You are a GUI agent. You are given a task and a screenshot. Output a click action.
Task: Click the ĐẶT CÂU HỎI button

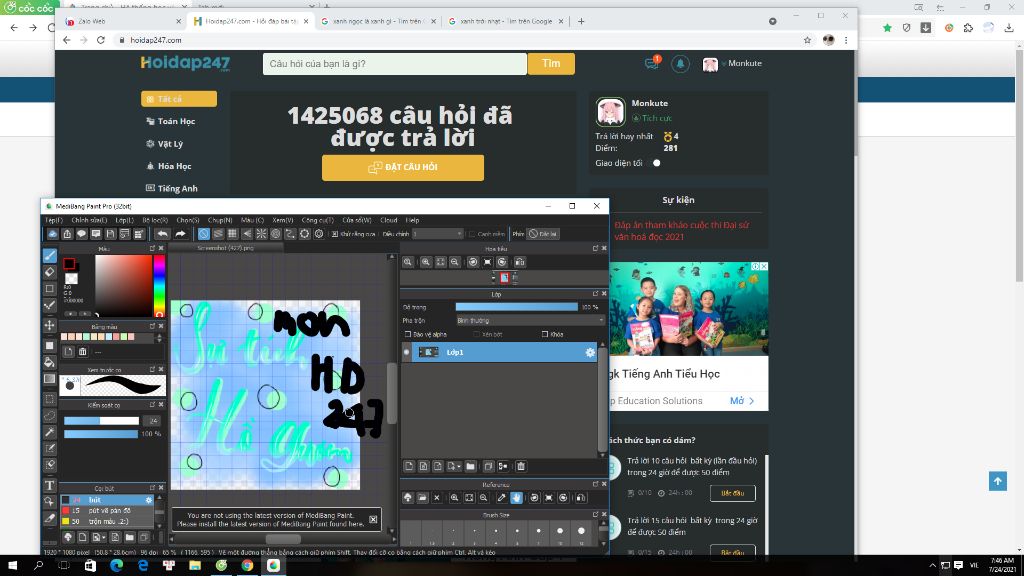coord(401,168)
